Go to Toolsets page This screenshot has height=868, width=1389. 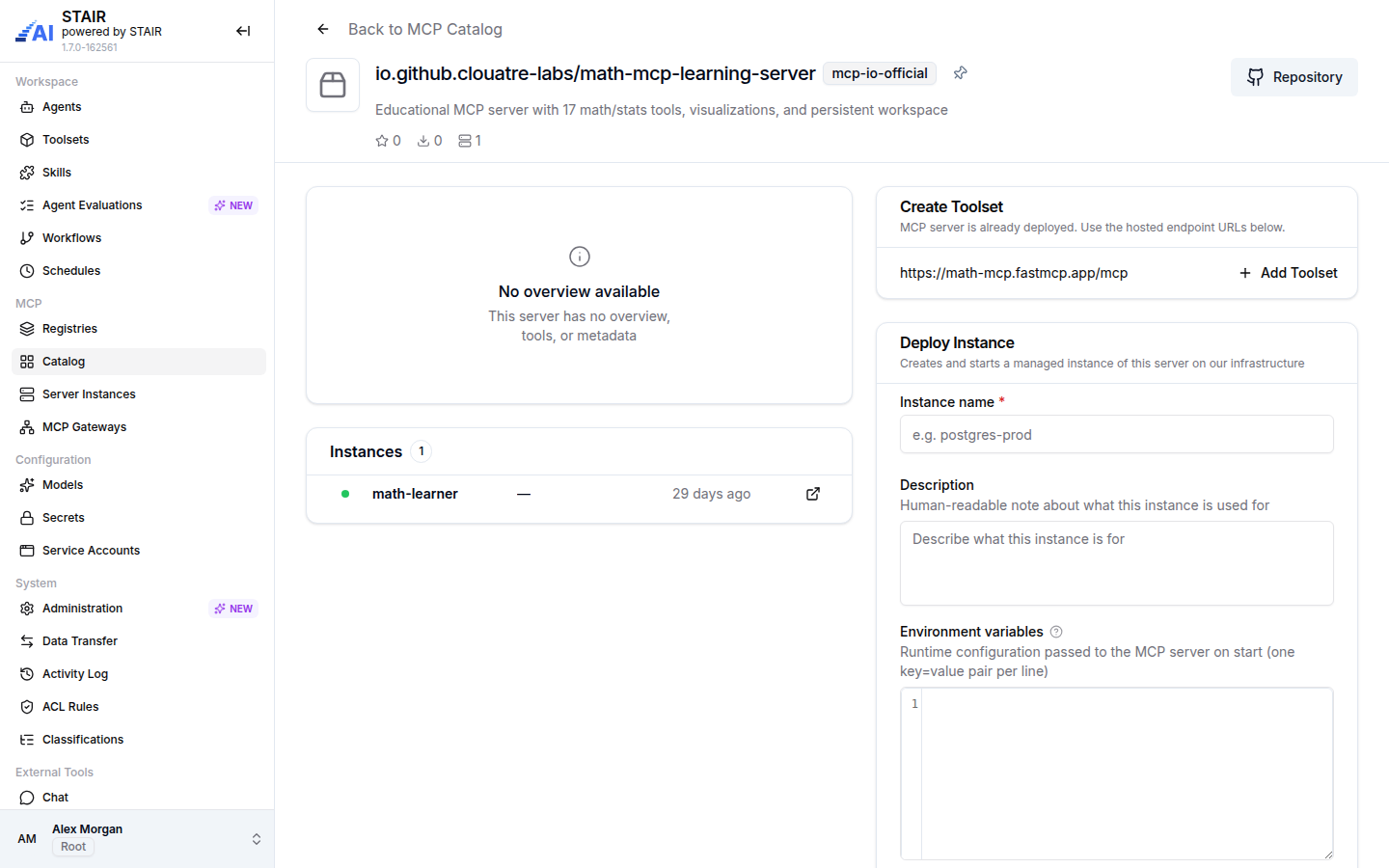(x=139, y=140)
